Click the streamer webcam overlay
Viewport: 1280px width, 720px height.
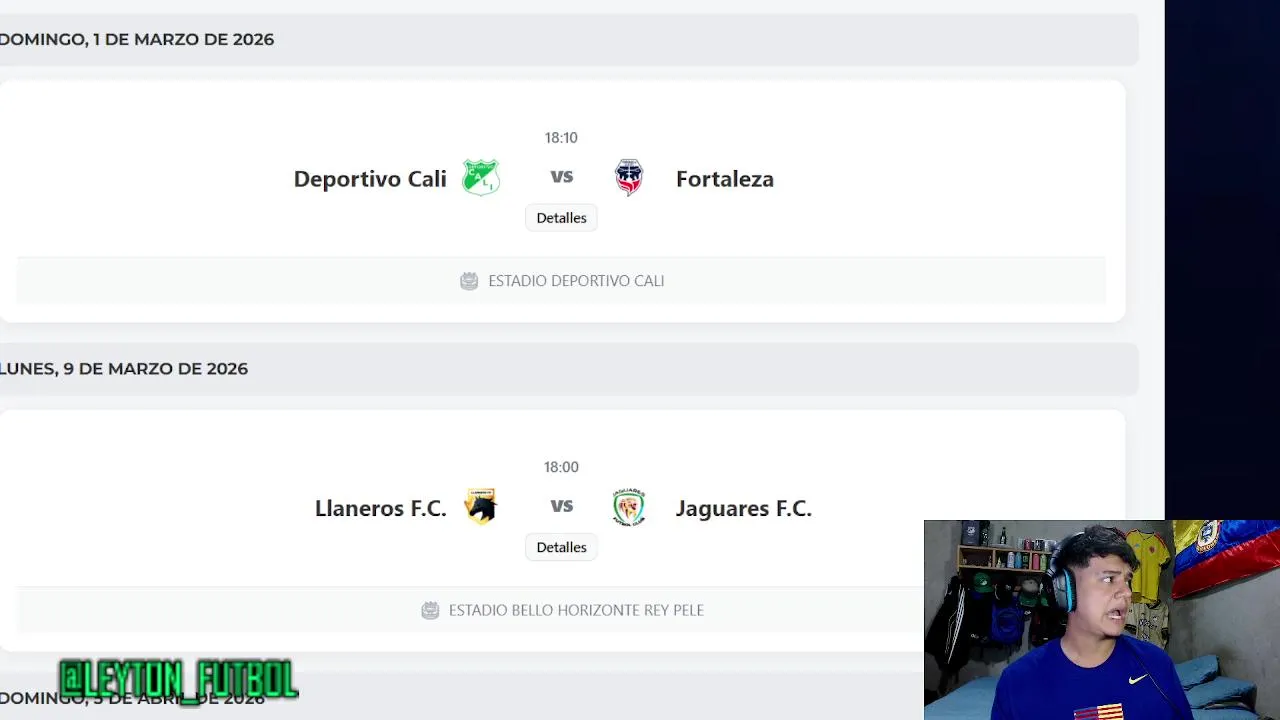pos(1101,620)
